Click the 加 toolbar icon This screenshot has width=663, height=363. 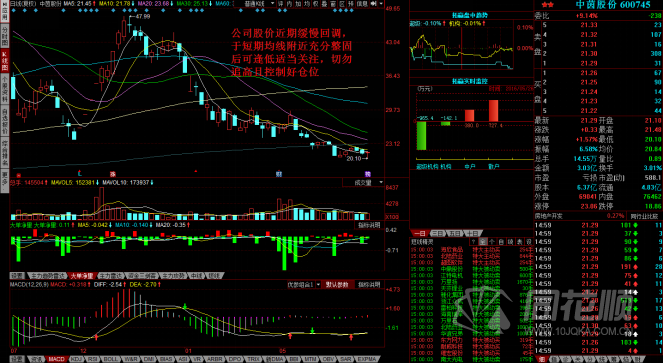(x=298, y=3)
